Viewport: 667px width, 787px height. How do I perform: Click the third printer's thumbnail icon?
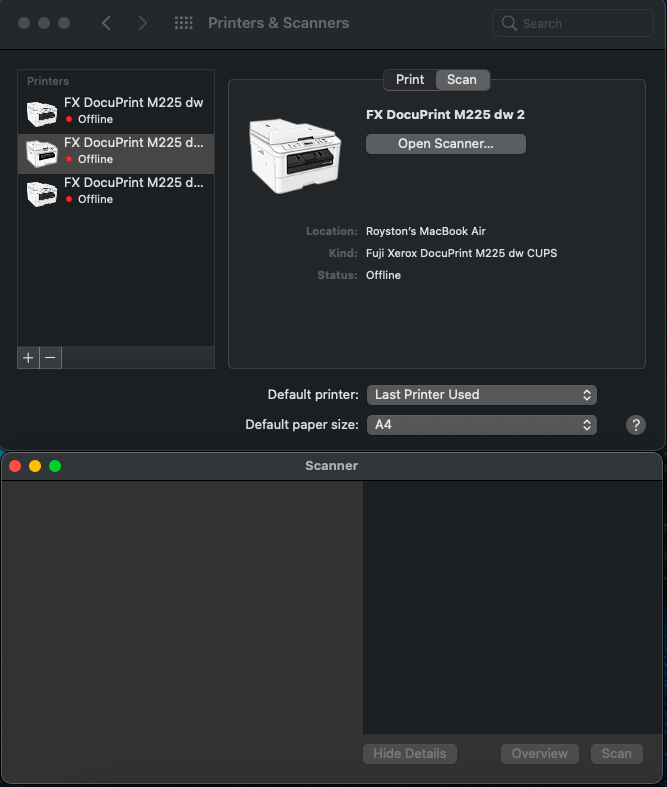click(x=42, y=193)
